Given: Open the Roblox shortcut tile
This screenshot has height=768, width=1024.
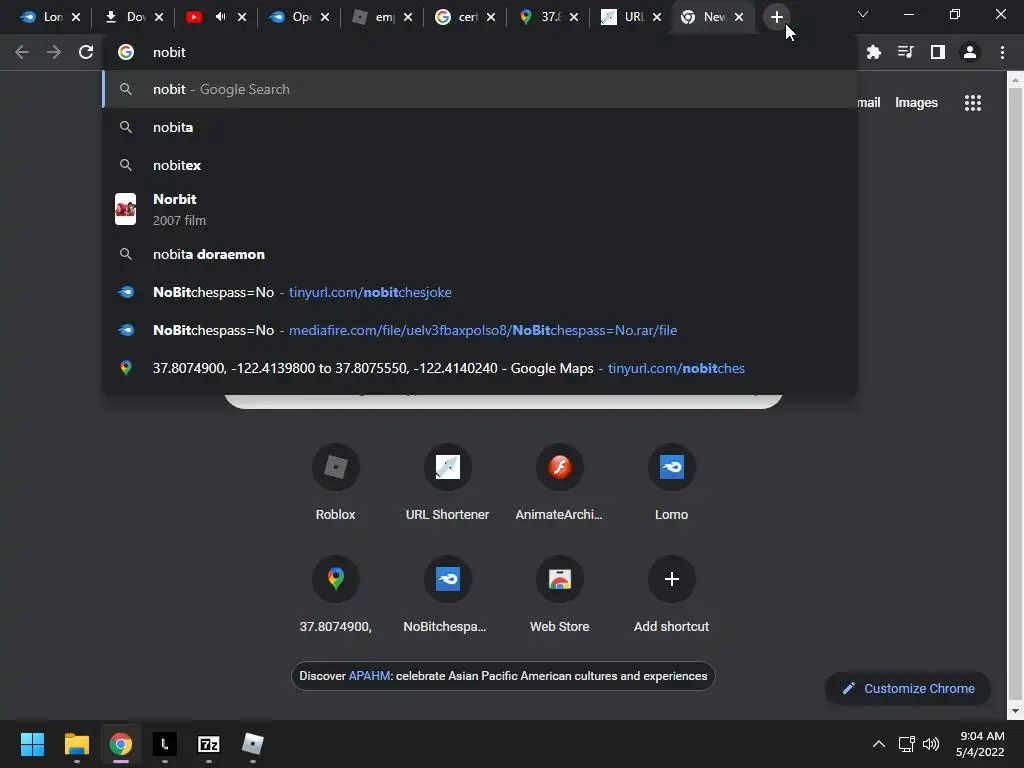Looking at the screenshot, I should [x=335, y=483].
